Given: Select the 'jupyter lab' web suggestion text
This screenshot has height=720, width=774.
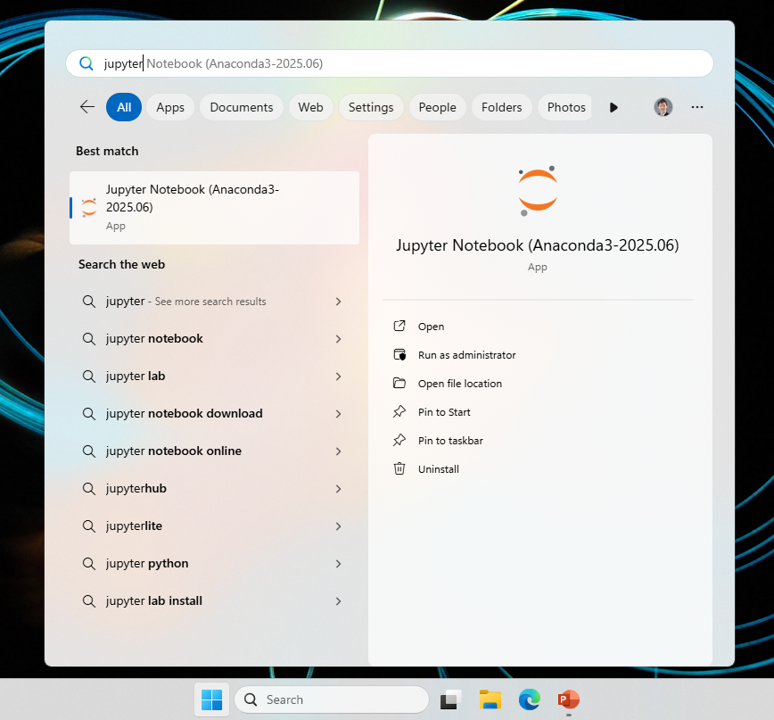Looking at the screenshot, I should (x=135, y=376).
